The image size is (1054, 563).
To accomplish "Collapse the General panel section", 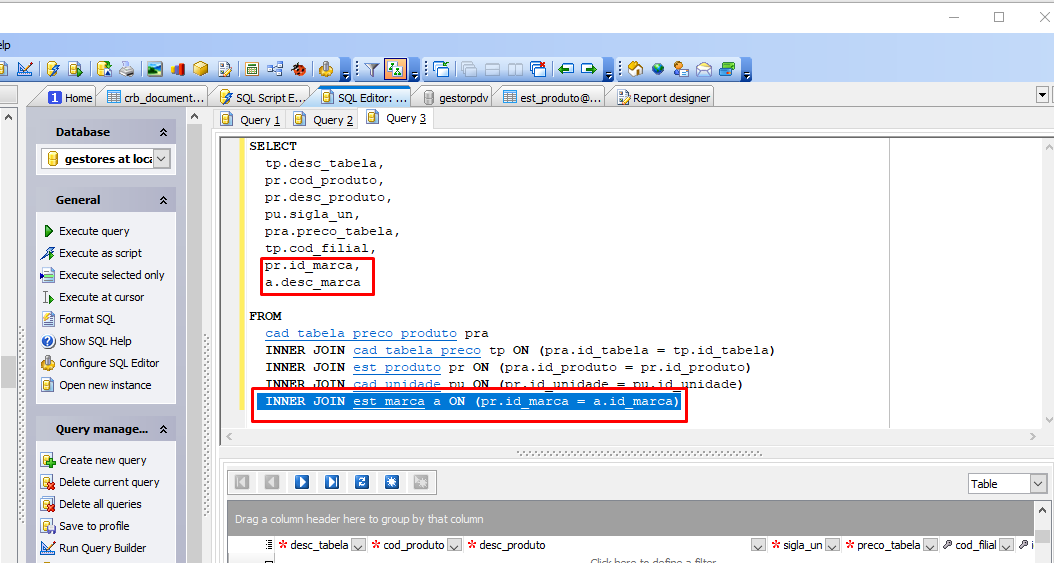I will (x=163, y=200).
